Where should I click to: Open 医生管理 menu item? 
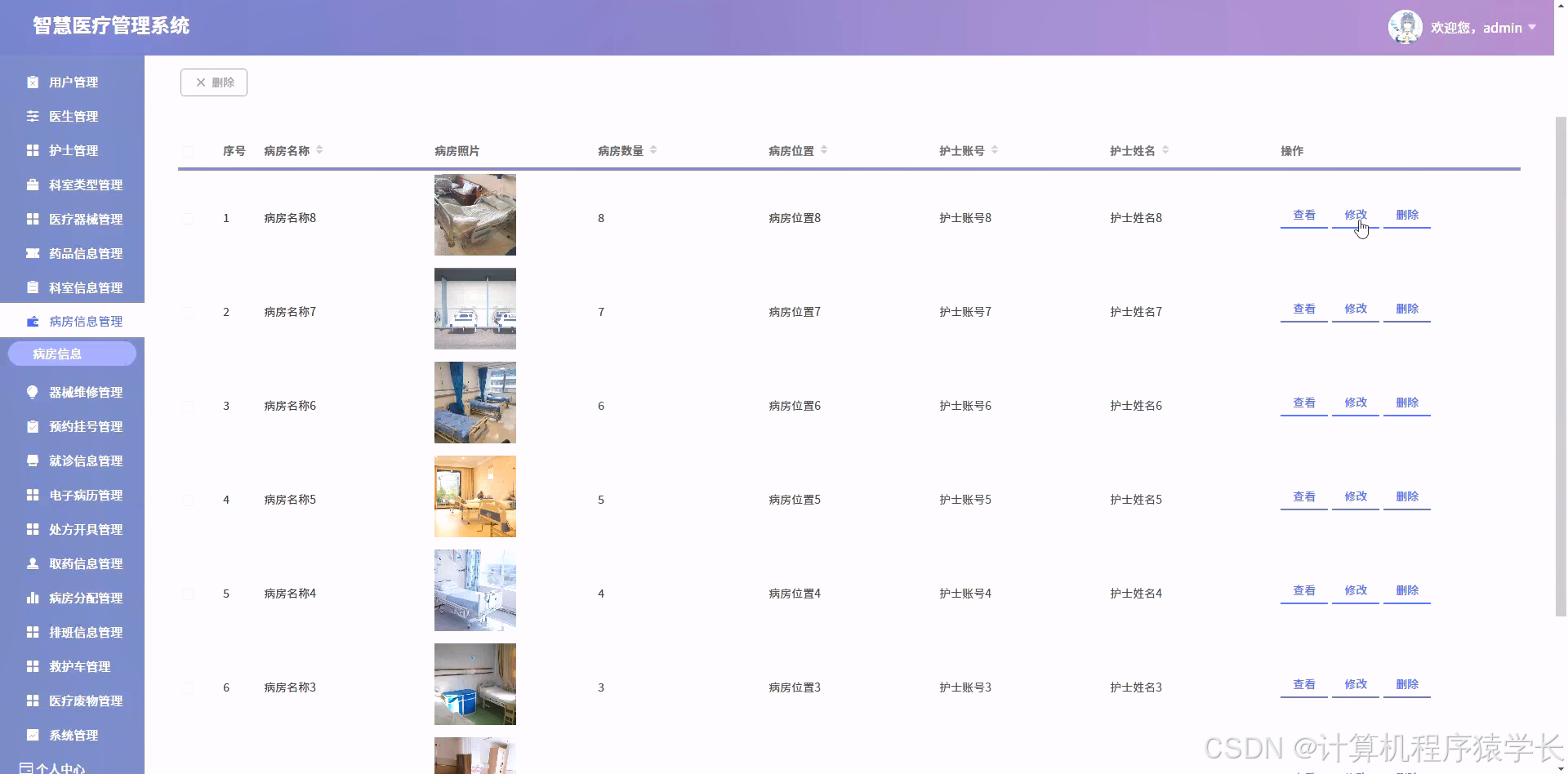(72, 116)
